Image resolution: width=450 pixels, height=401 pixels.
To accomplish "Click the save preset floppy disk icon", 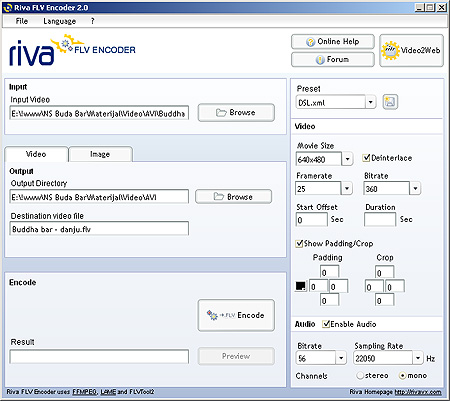I will pyautogui.click(x=390, y=102).
